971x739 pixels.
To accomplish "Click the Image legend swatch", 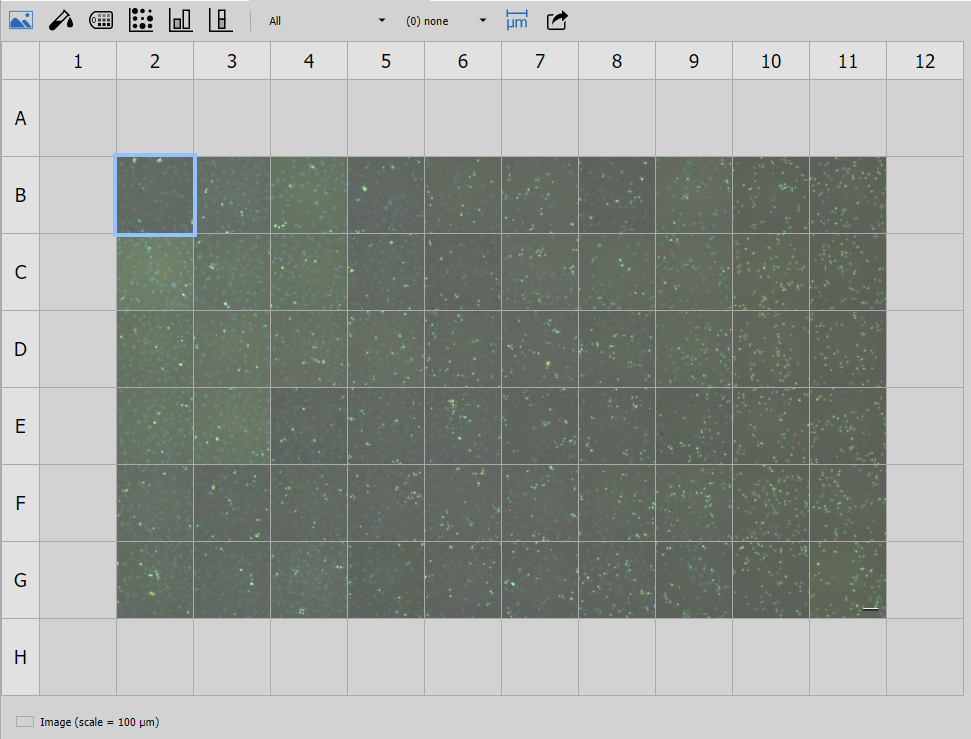I will click(25, 722).
